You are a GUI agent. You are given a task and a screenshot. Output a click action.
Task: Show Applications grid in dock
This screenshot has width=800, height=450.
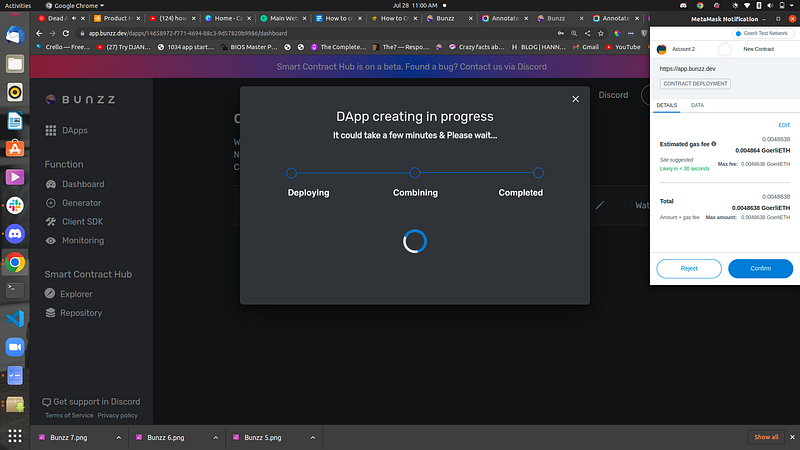pyautogui.click(x=15, y=436)
